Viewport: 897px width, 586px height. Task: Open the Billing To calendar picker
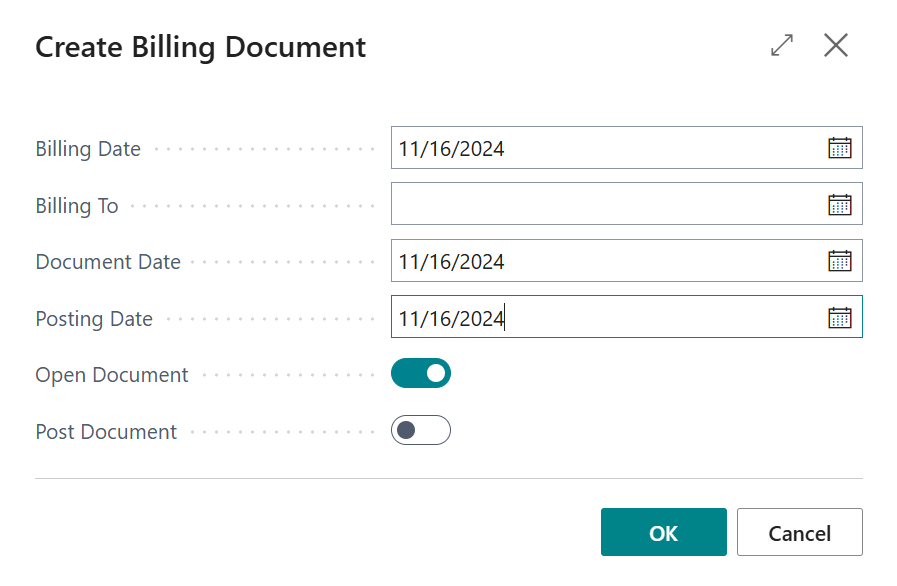(839, 204)
